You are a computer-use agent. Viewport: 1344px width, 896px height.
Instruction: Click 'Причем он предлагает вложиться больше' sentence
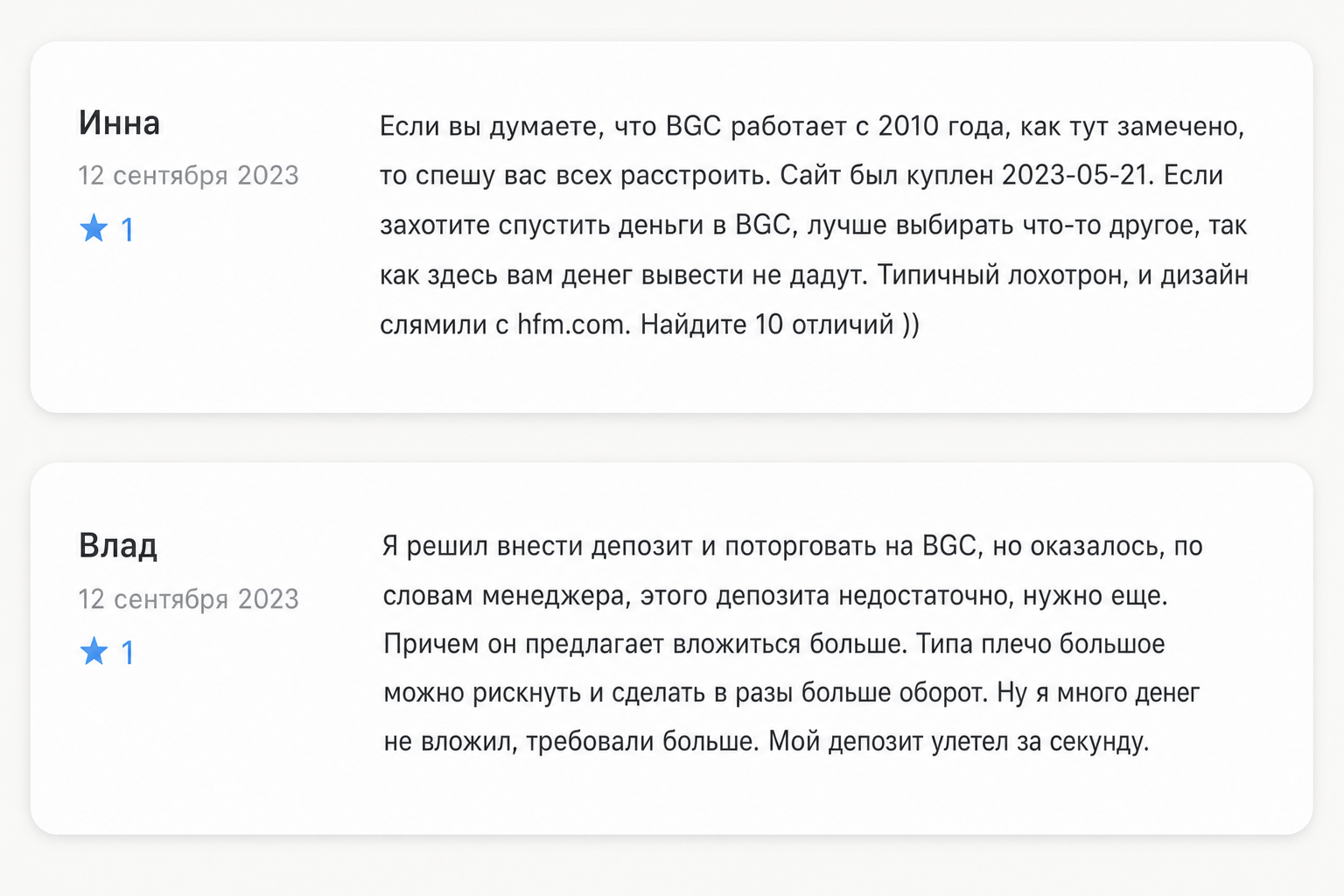tap(646, 645)
